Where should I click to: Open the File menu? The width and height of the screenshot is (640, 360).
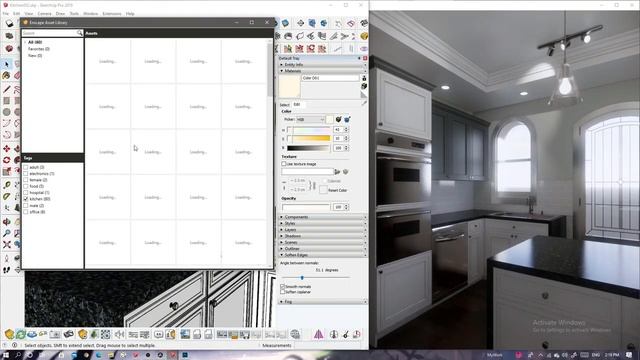(6, 13)
